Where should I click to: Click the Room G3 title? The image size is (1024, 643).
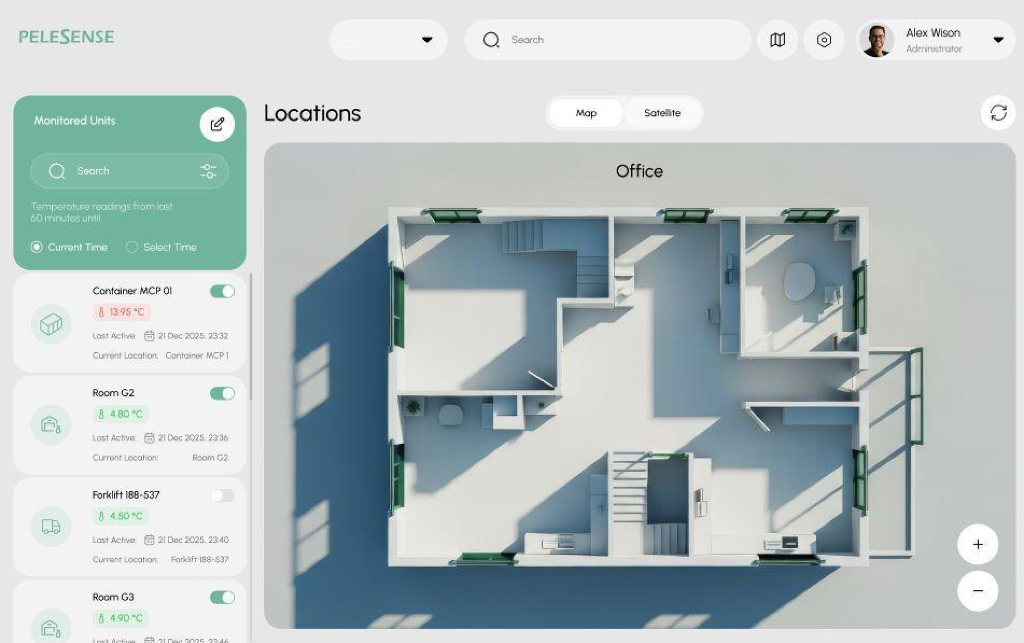tap(113, 597)
